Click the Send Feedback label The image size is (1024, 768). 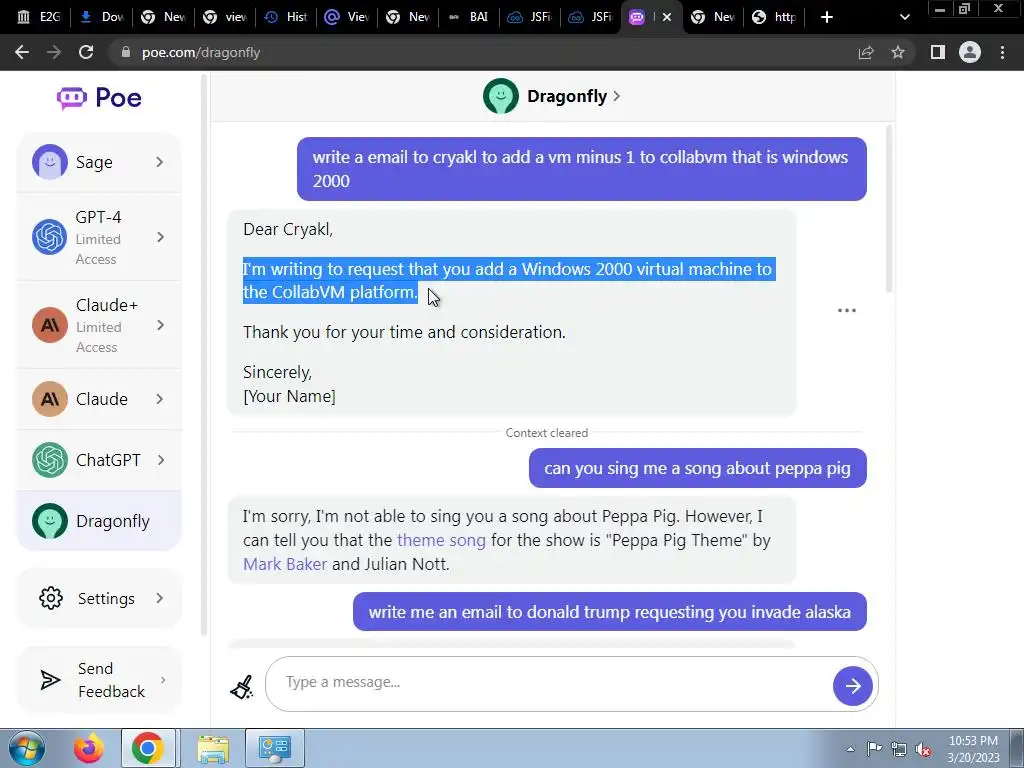click(111, 680)
